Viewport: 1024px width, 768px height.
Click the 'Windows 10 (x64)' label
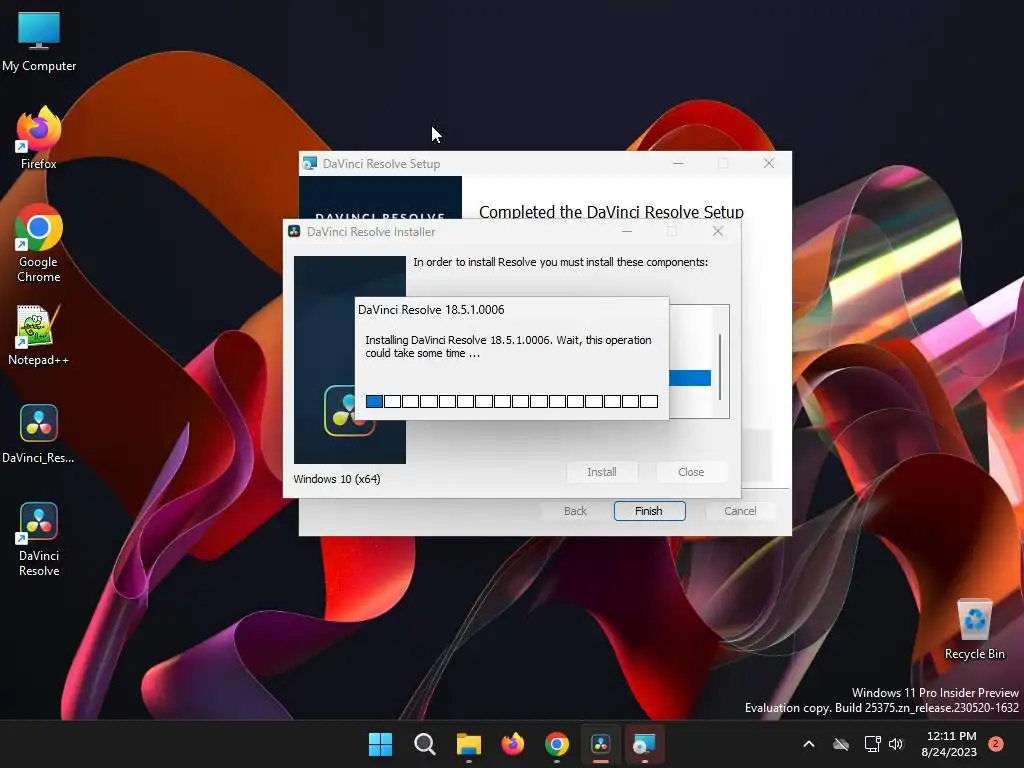pos(337,479)
